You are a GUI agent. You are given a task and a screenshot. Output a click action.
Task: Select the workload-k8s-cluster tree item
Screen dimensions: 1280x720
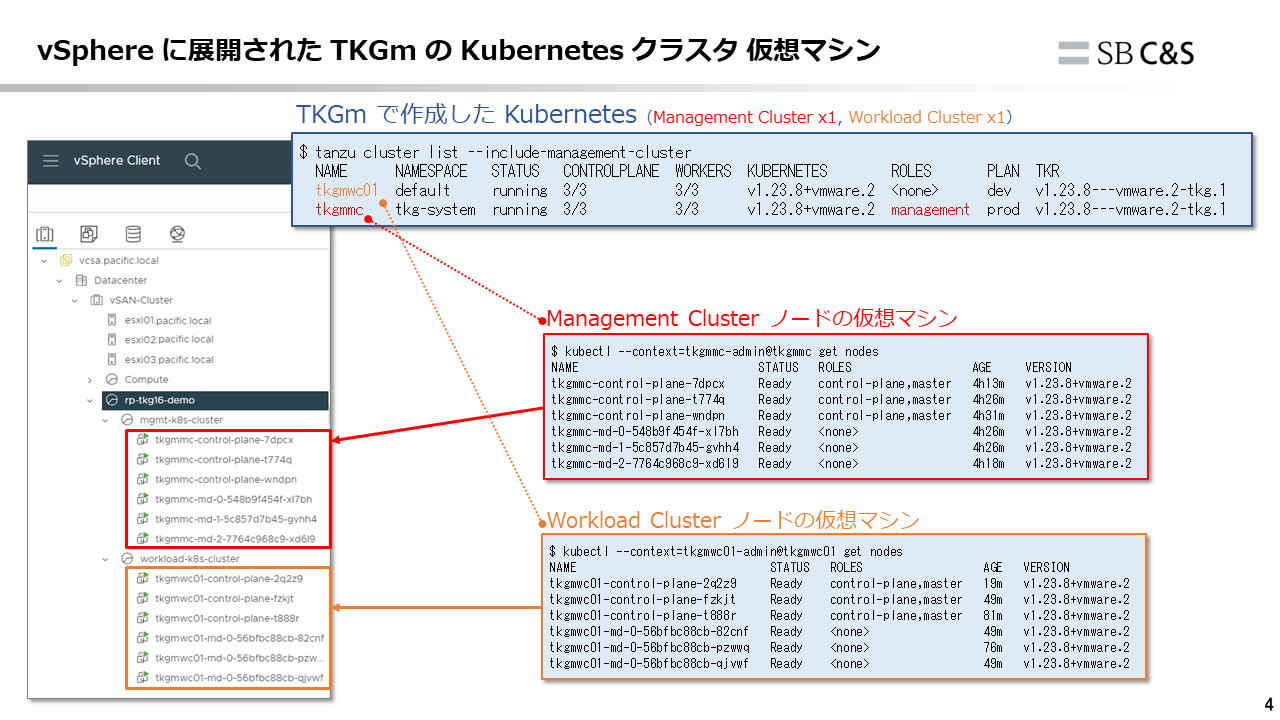pyautogui.click(x=189, y=559)
